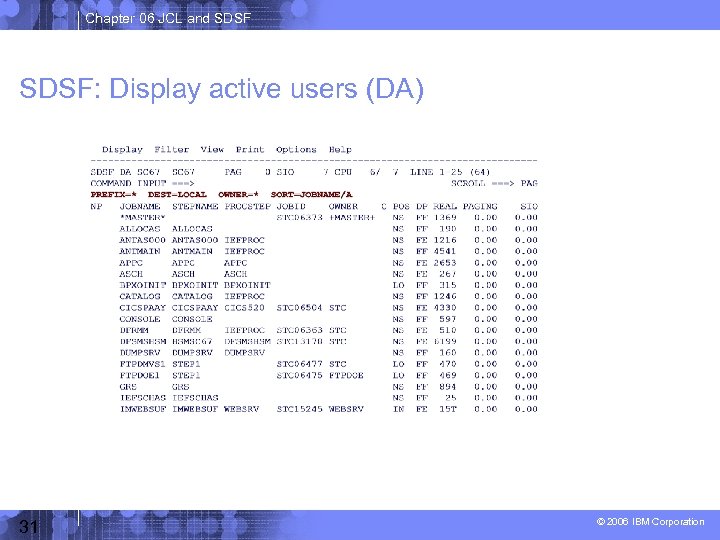Select DUMPSRV in the JOBNAME column
The height and width of the screenshot is (540, 720).
(140, 353)
